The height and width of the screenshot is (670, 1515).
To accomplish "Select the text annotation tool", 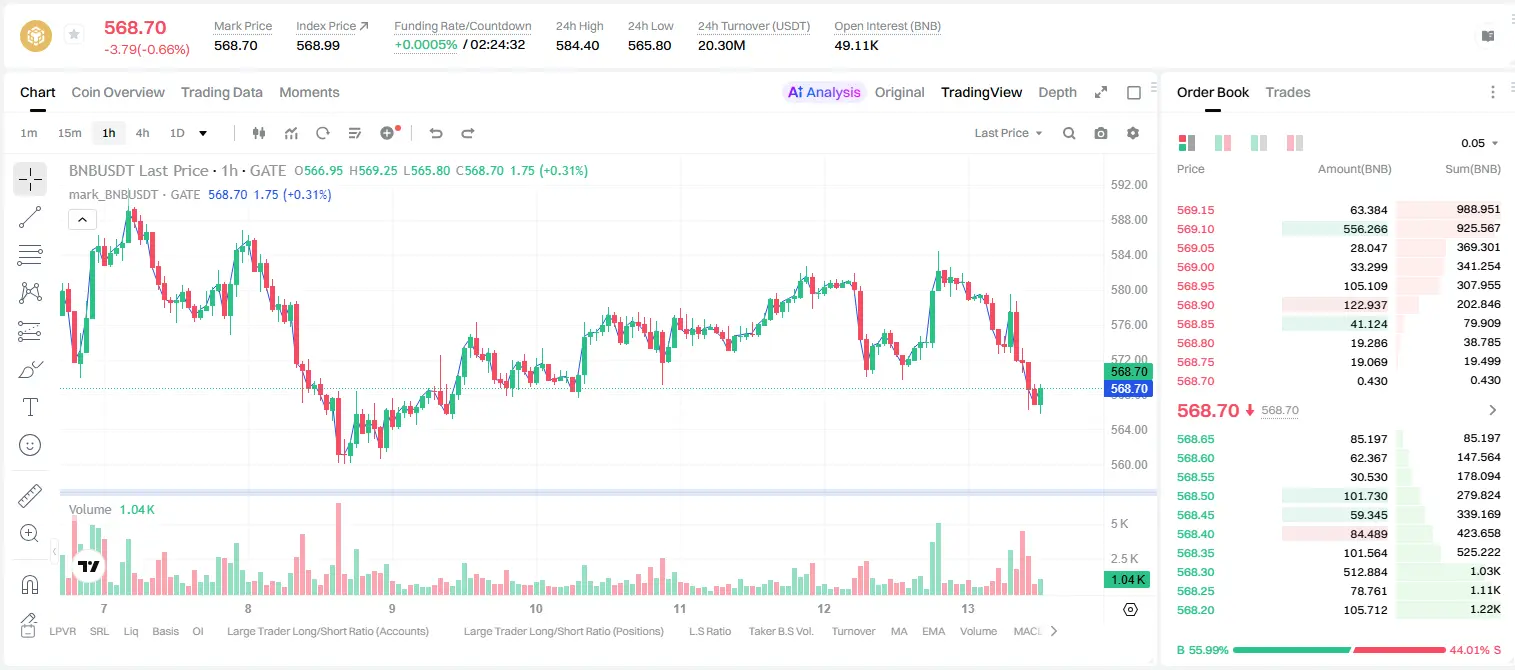I will coord(30,407).
